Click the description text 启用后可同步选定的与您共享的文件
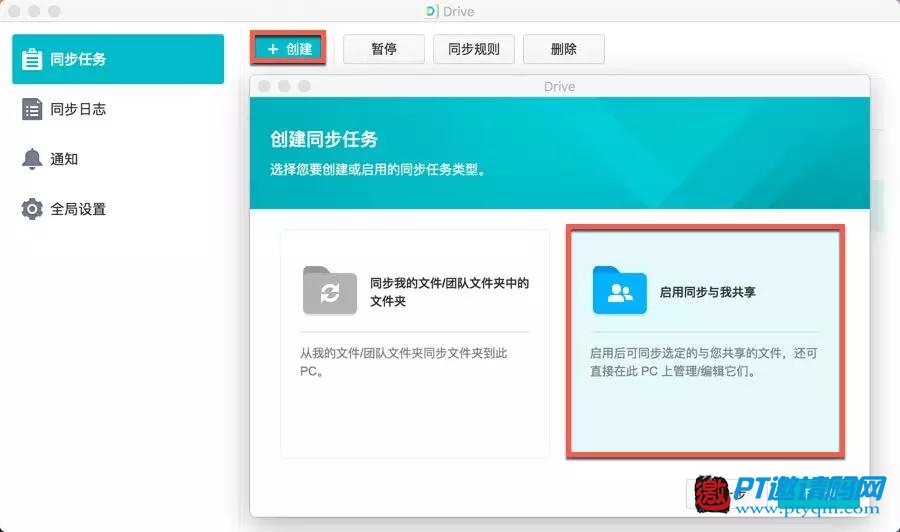The image size is (900, 532). pyautogui.click(x=704, y=362)
